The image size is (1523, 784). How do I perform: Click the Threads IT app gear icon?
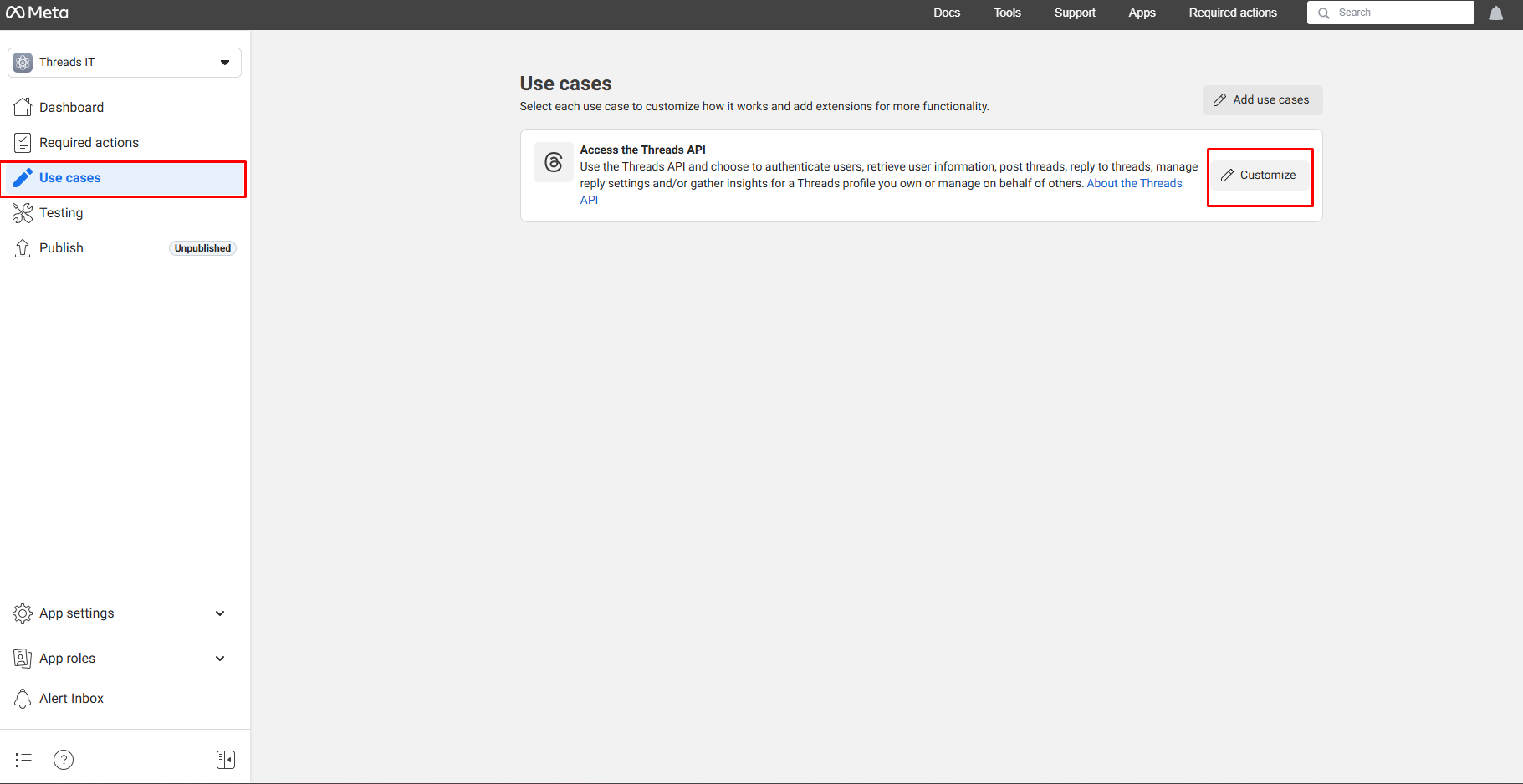(23, 63)
